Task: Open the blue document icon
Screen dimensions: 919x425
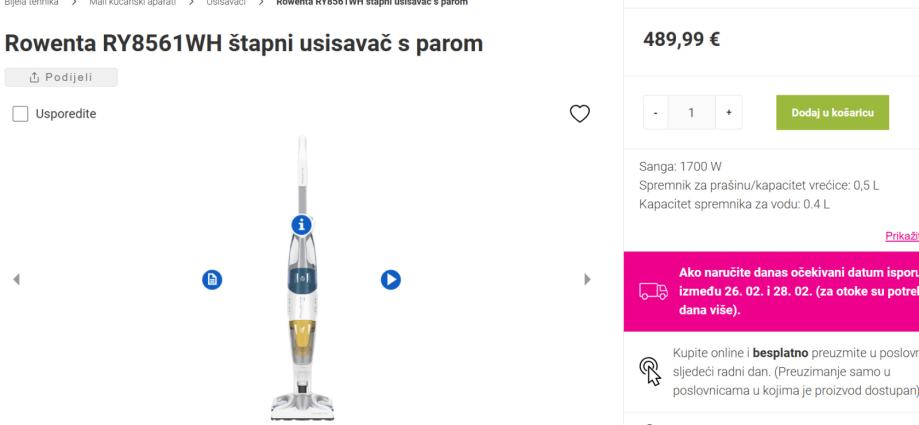Action: 212,280
